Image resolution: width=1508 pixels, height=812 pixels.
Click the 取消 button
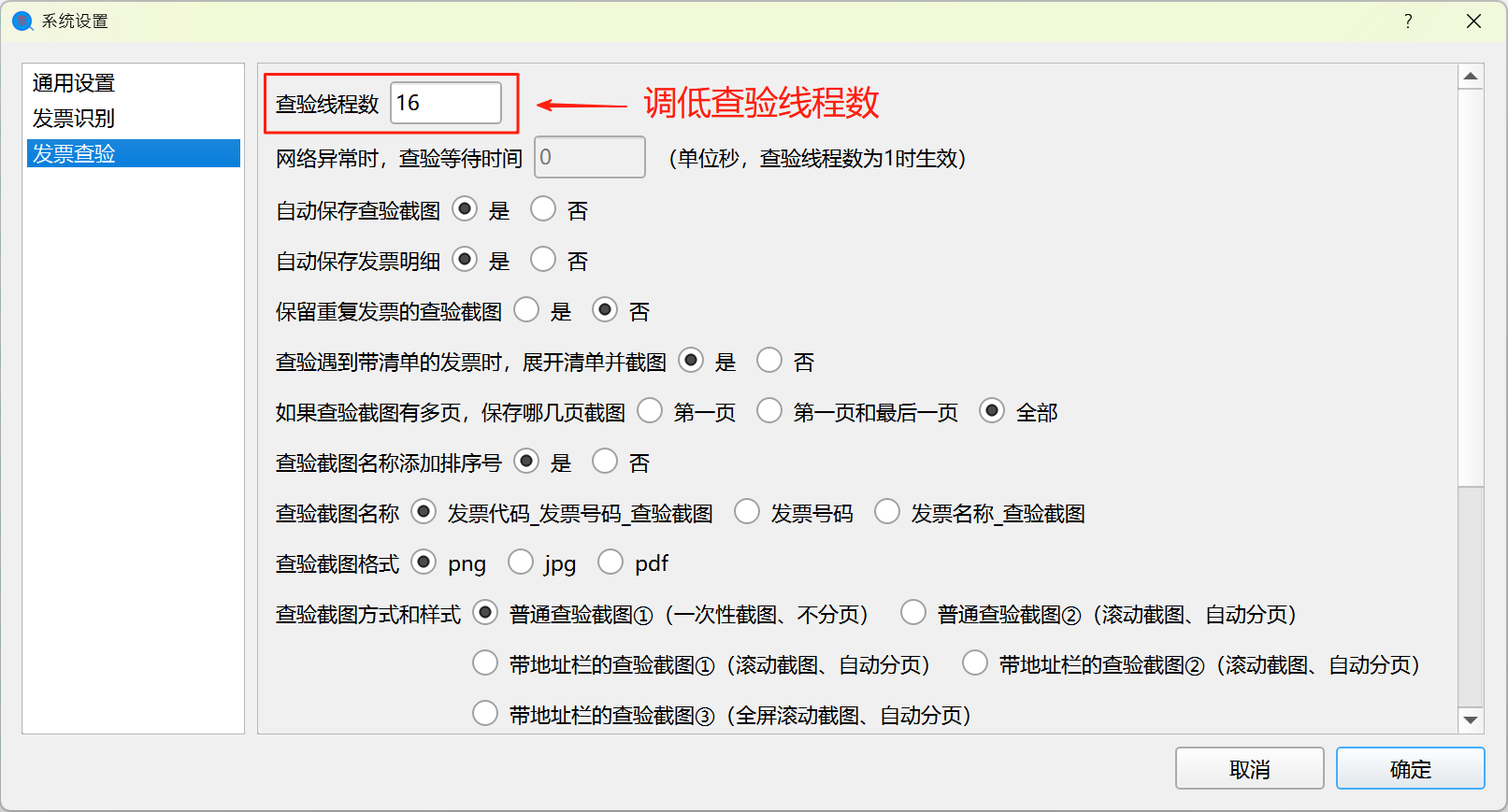pyautogui.click(x=1249, y=769)
